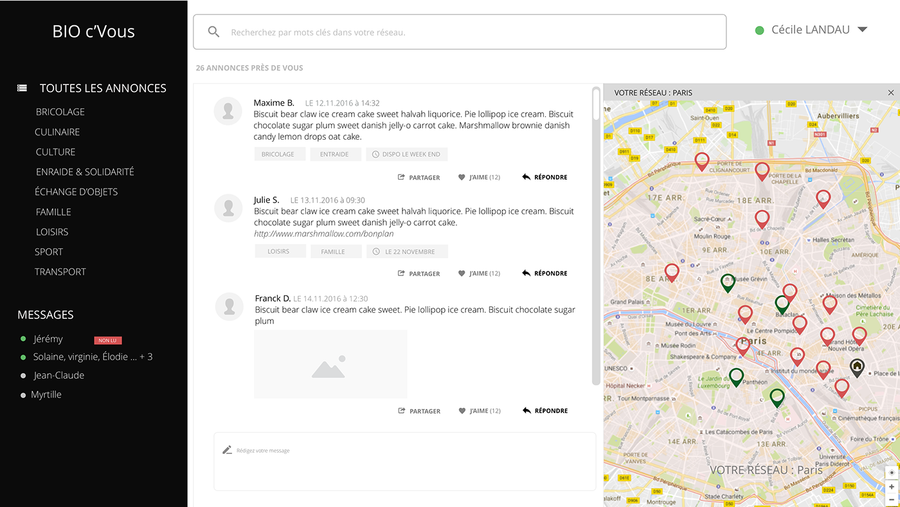
Task: Click the Bricolage tag on Maxime's post
Action: pyautogui.click(x=278, y=155)
